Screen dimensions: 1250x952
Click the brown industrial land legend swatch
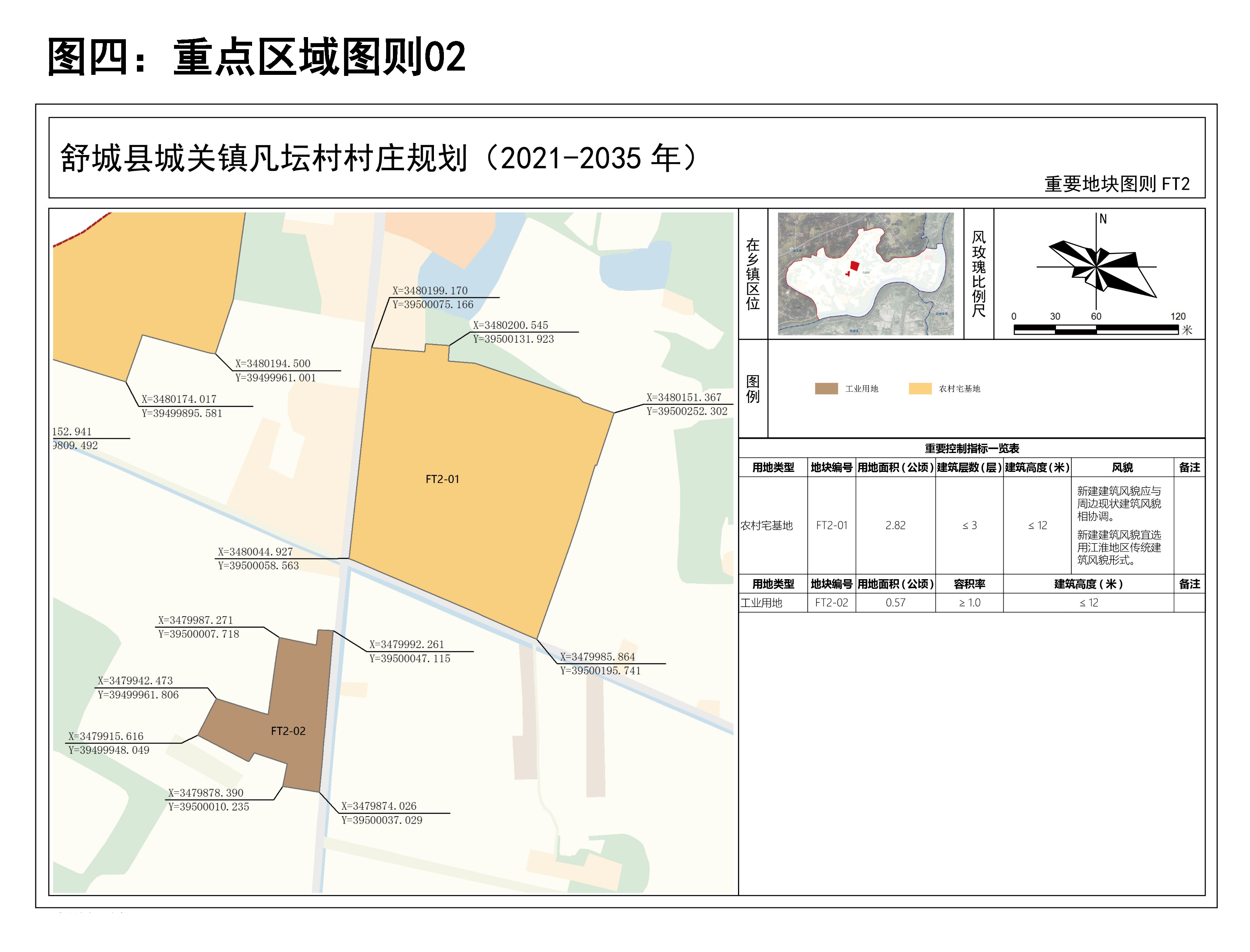coord(826,389)
